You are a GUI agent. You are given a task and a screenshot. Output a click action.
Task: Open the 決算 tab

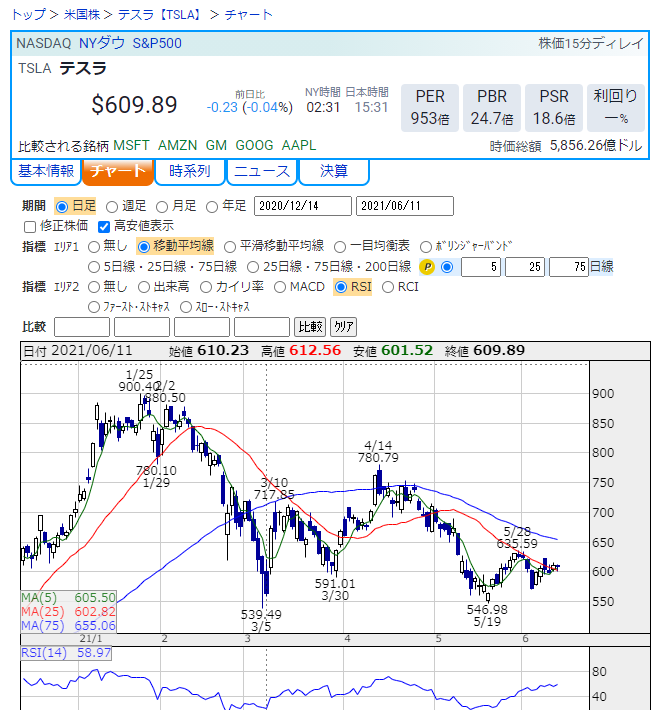click(x=334, y=171)
